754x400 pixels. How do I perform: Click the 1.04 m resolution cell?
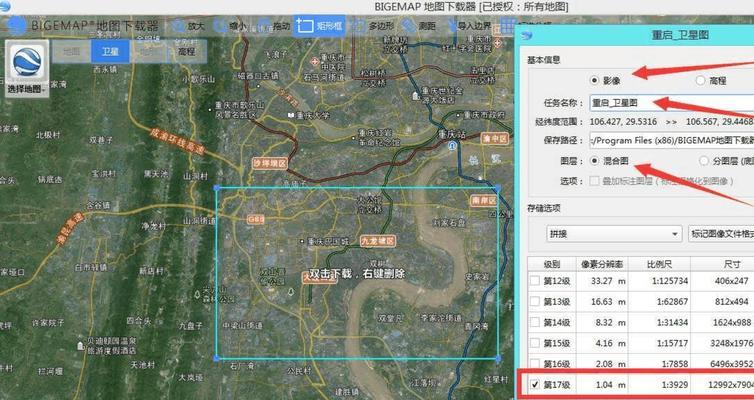click(x=602, y=385)
